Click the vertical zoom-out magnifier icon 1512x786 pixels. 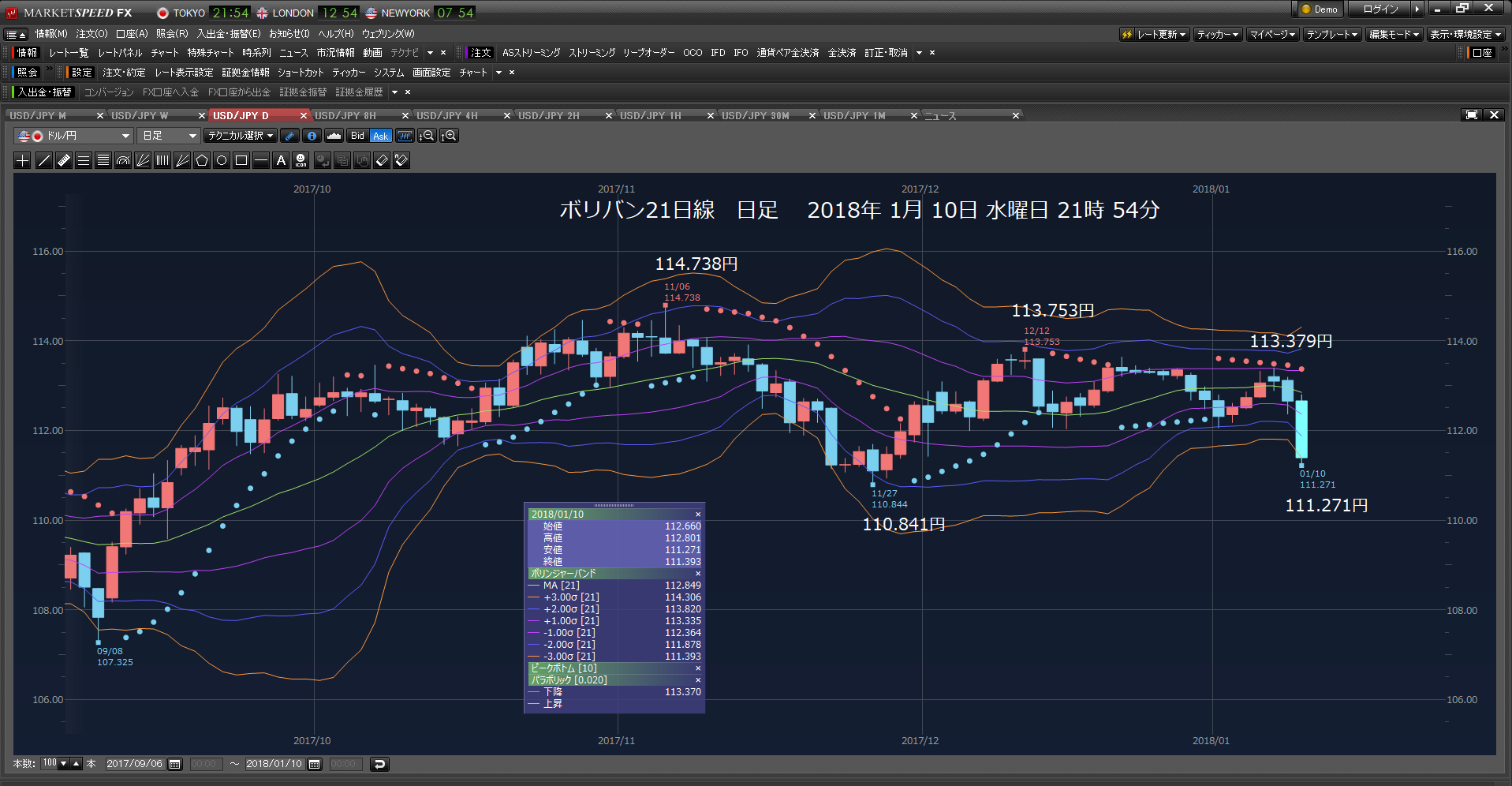[427, 136]
